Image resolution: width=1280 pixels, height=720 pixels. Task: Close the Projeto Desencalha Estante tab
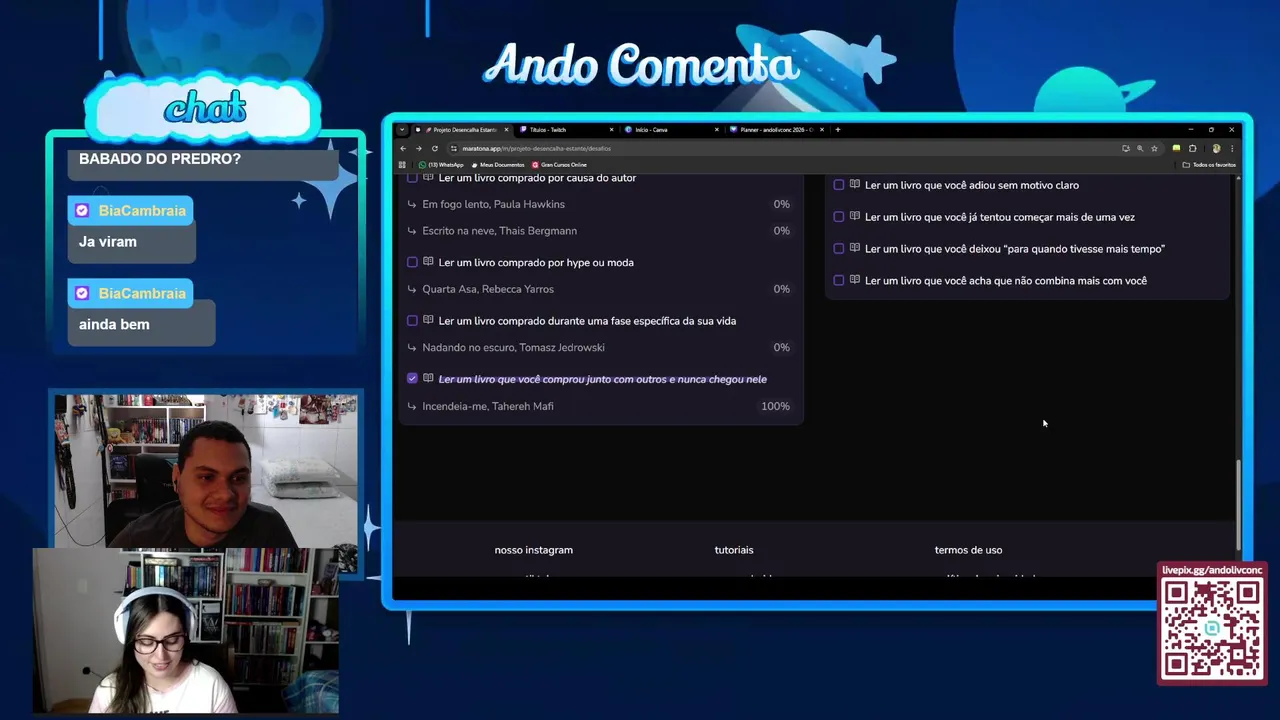(x=506, y=129)
